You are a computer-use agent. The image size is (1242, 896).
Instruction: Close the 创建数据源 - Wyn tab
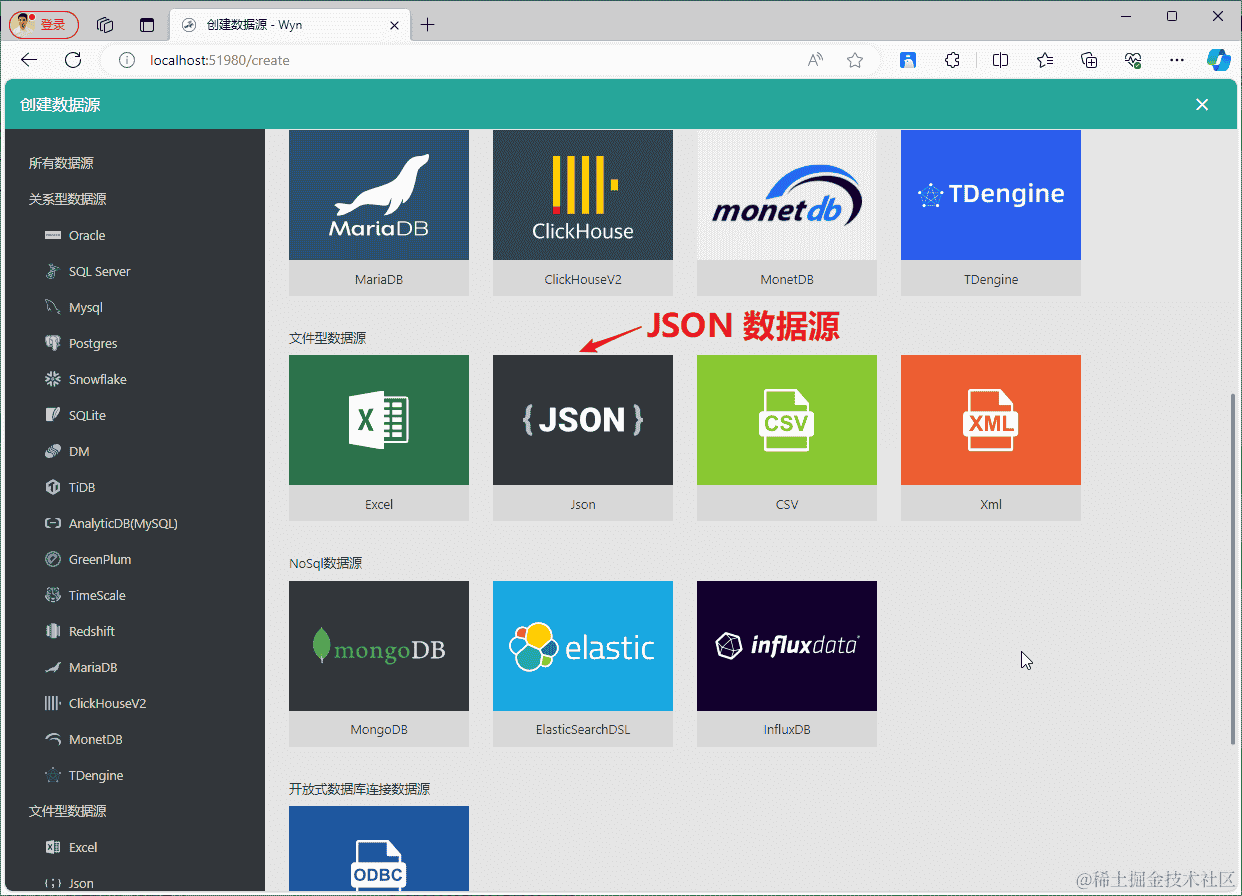[394, 25]
